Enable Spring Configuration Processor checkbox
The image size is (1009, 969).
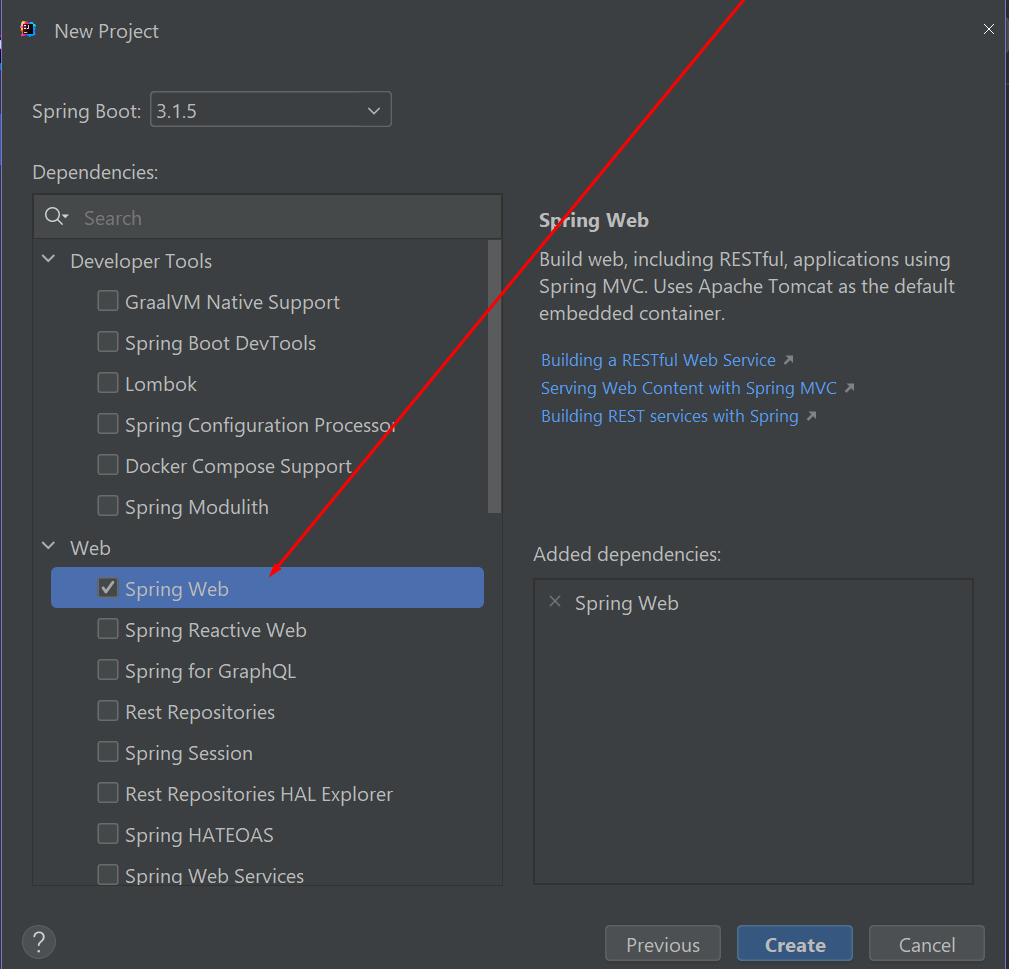pyautogui.click(x=107, y=424)
